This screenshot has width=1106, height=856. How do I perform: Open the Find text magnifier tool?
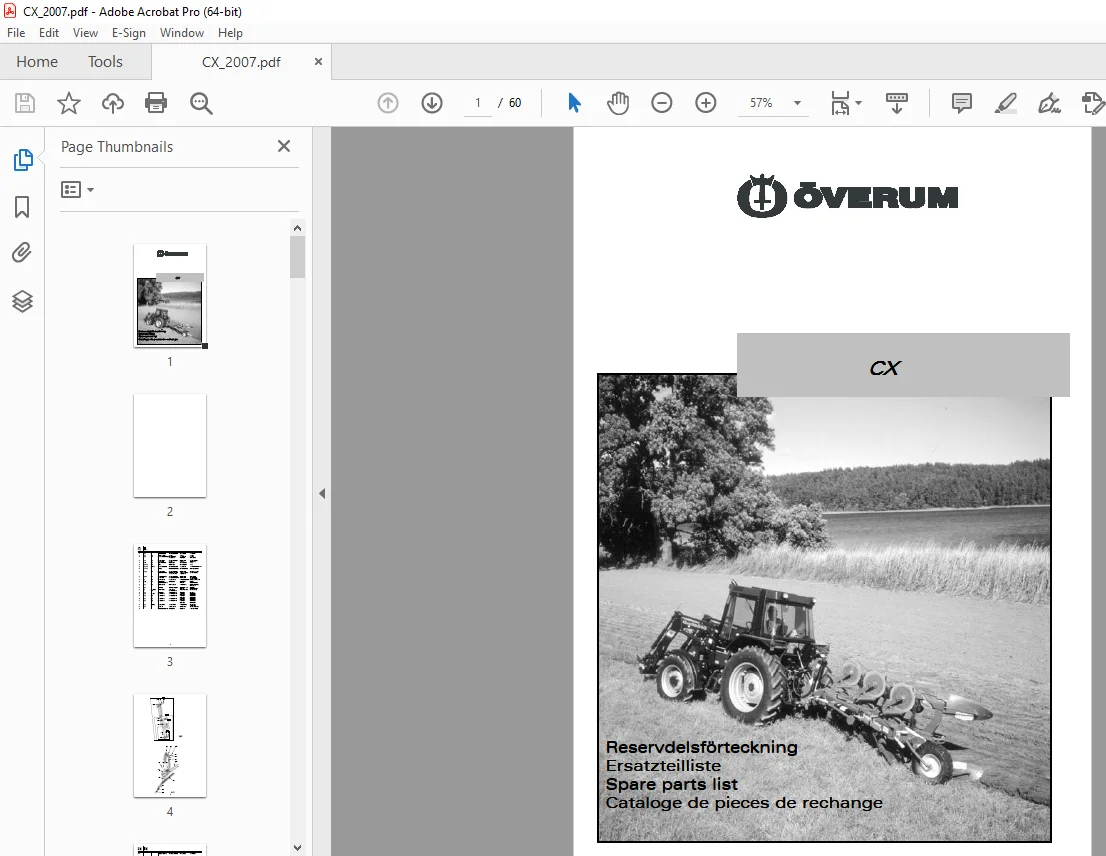coord(201,103)
